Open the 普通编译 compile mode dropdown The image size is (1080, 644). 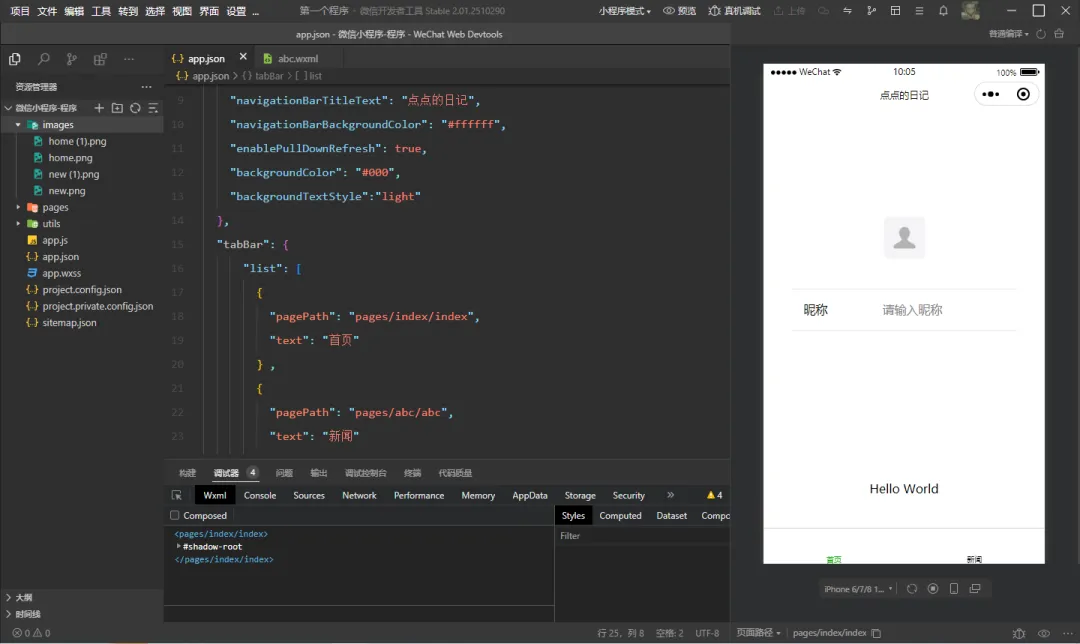pyautogui.click(x=1008, y=34)
